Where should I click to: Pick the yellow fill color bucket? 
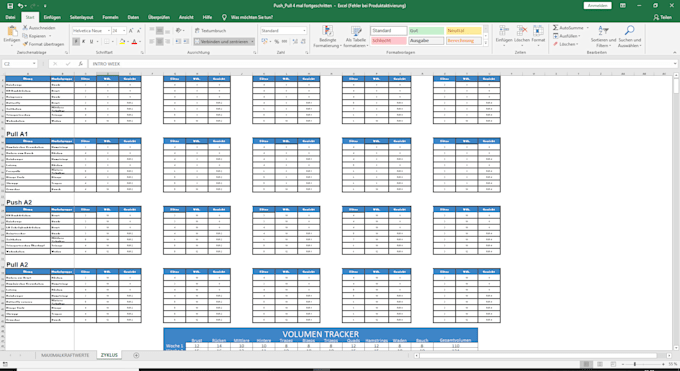coord(122,42)
